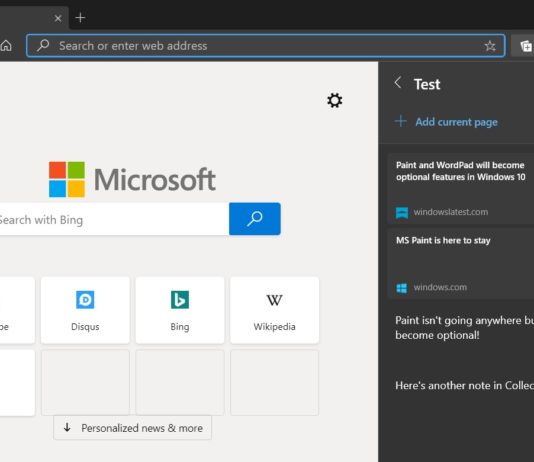This screenshot has height=462, width=534.
Task: Click the Add current page link
Action: (x=456, y=122)
